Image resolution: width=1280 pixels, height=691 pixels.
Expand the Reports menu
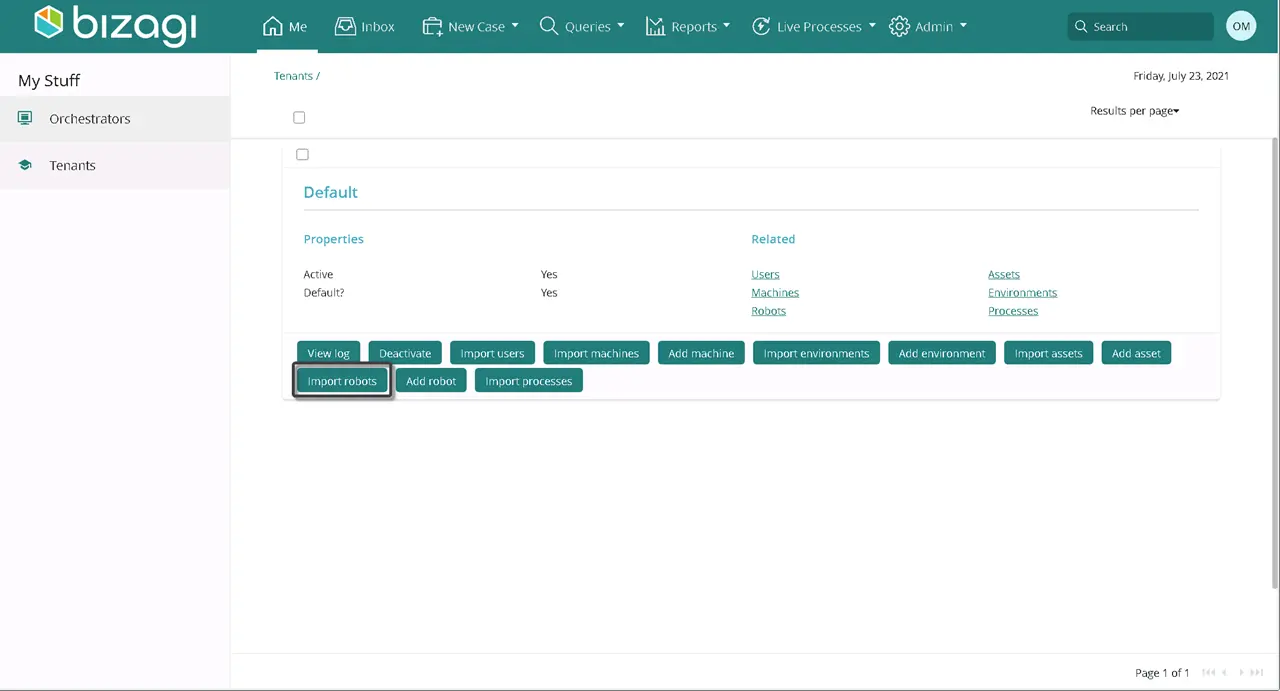click(x=688, y=26)
